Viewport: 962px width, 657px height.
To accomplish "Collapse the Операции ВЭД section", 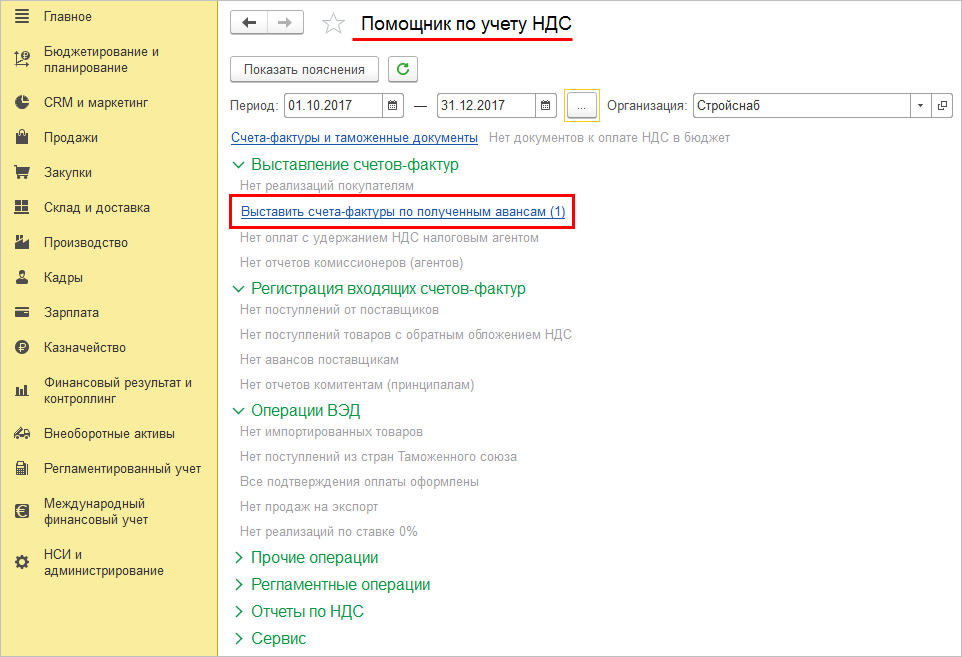I will (238, 410).
